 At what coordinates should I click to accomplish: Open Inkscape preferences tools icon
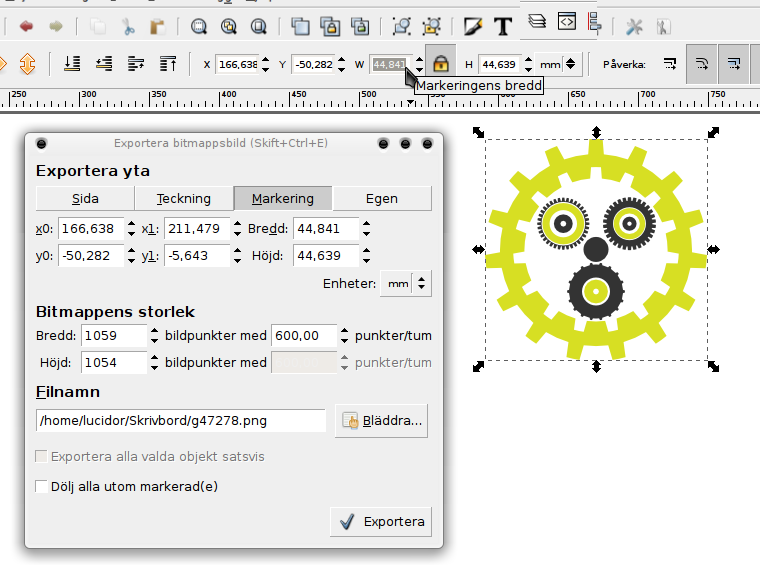(x=634, y=25)
